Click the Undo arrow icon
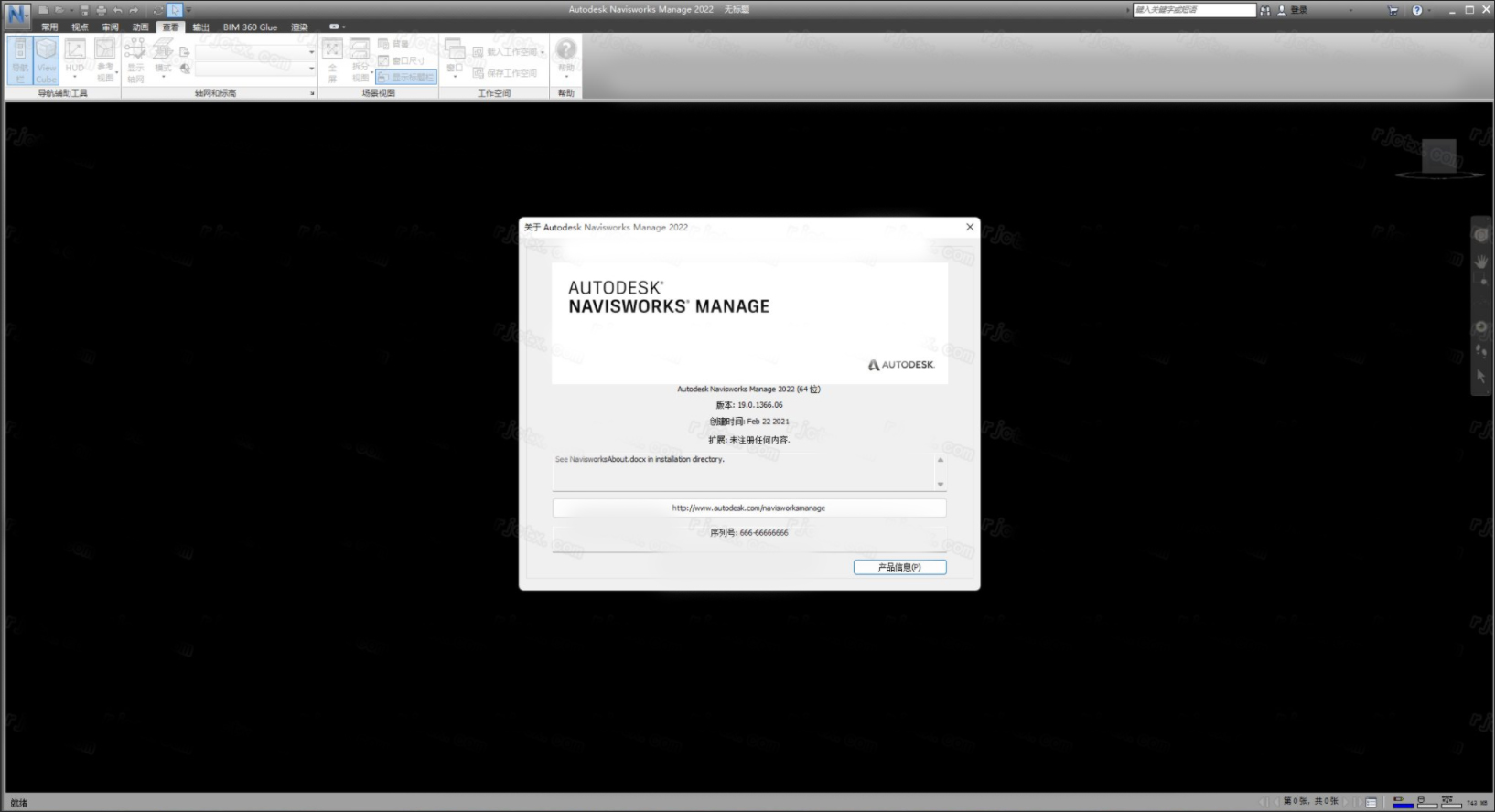 coord(118,10)
